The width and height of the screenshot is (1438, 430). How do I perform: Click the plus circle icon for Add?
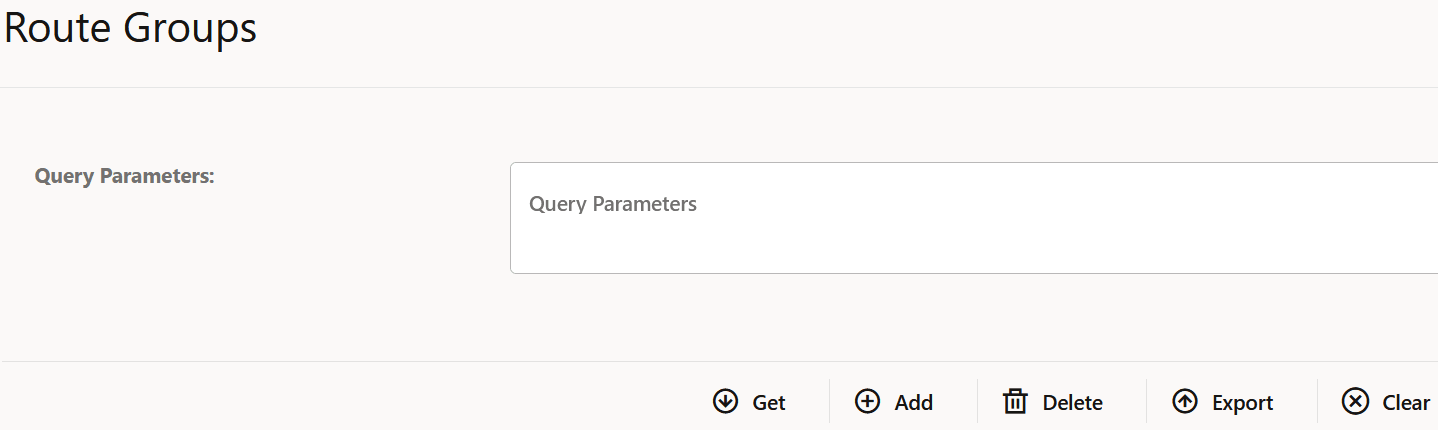(x=867, y=401)
